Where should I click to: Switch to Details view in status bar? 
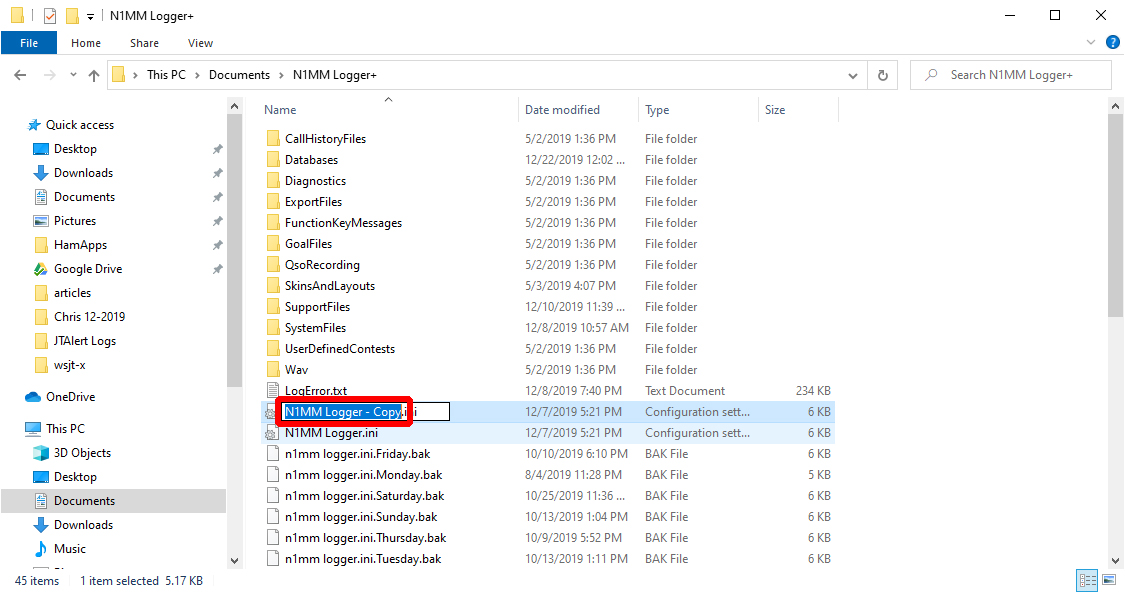coord(1088,580)
